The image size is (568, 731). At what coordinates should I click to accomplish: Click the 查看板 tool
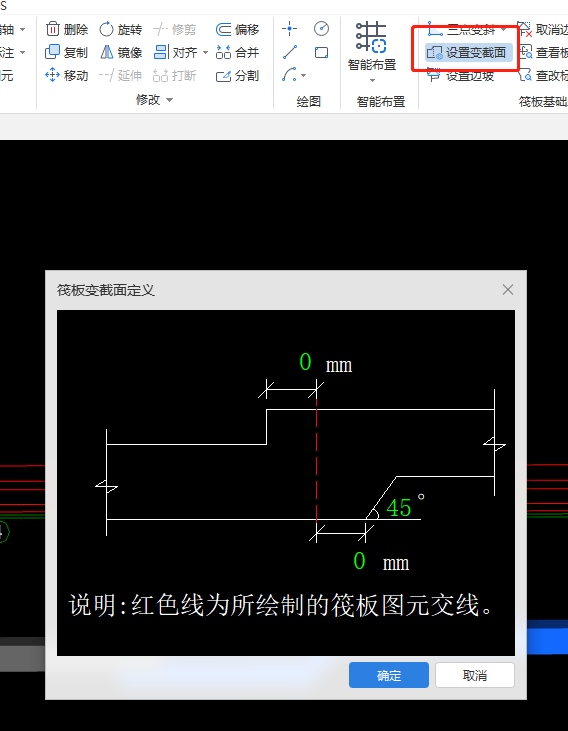click(x=543, y=53)
